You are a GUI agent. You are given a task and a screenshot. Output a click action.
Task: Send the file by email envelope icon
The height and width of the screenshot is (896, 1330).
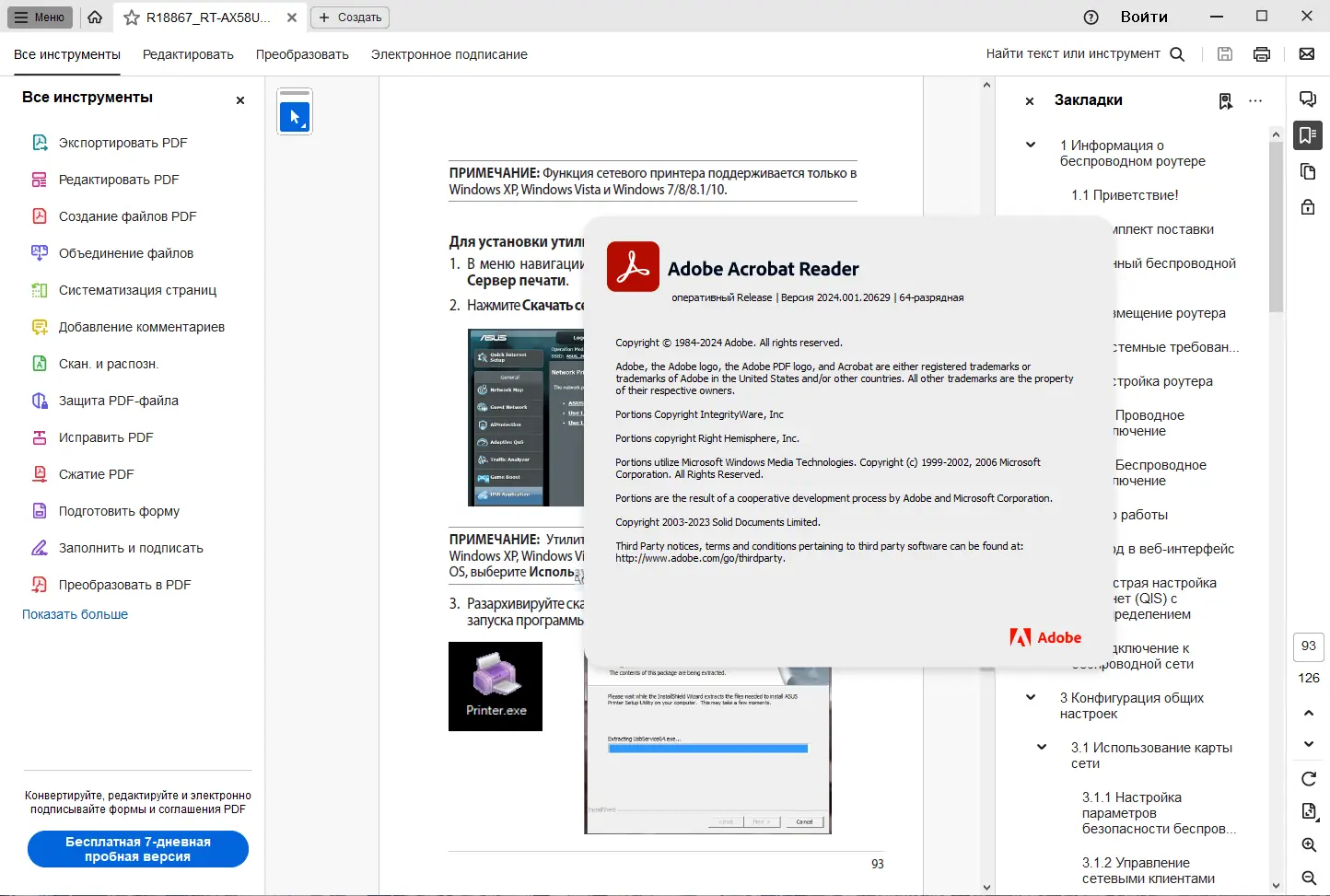(1307, 54)
